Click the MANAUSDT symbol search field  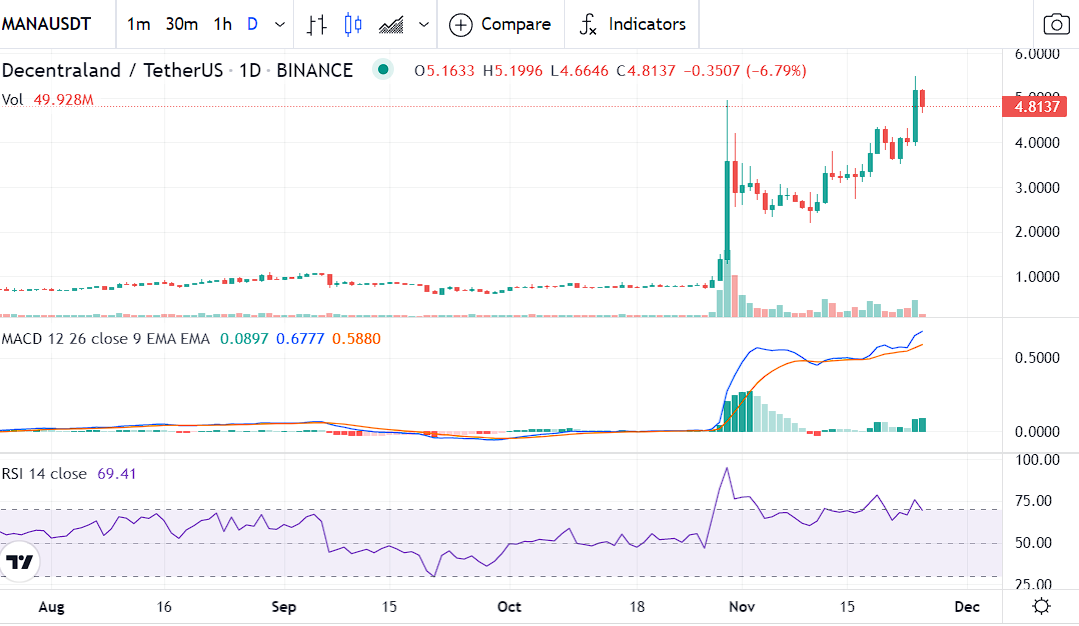(50, 25)
